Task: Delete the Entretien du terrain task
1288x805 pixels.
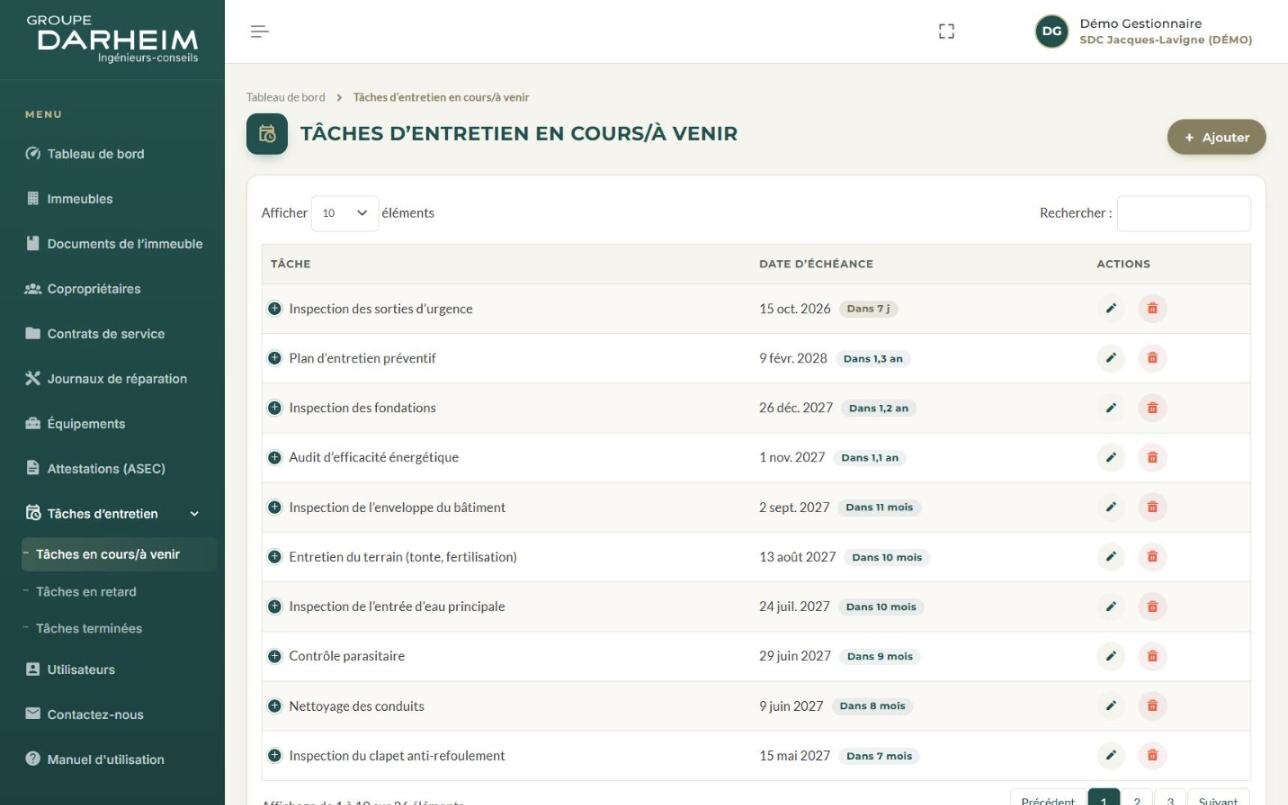Action: click(1152, 557)
